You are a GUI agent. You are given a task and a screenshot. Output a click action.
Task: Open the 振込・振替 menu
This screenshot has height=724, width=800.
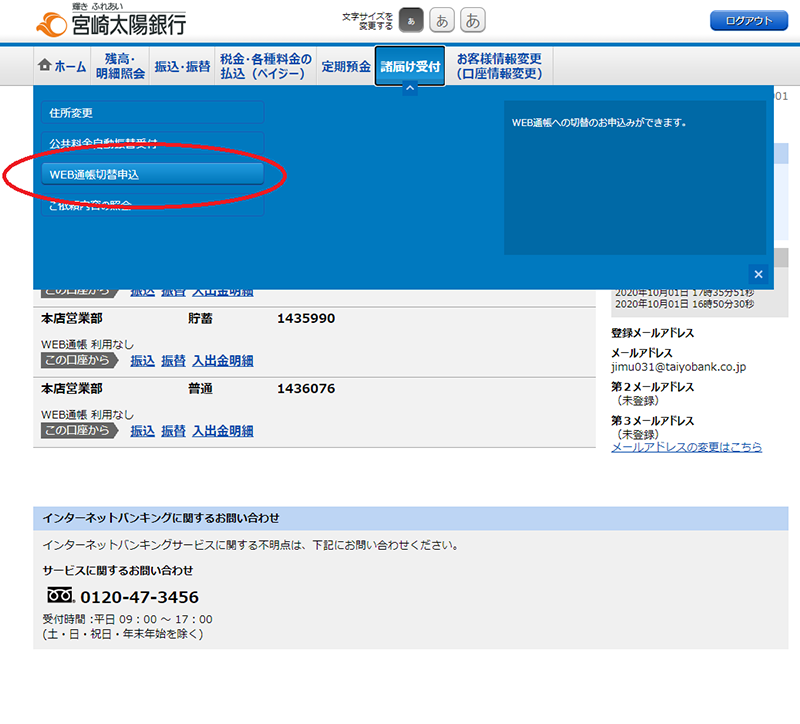pos(181,66)
